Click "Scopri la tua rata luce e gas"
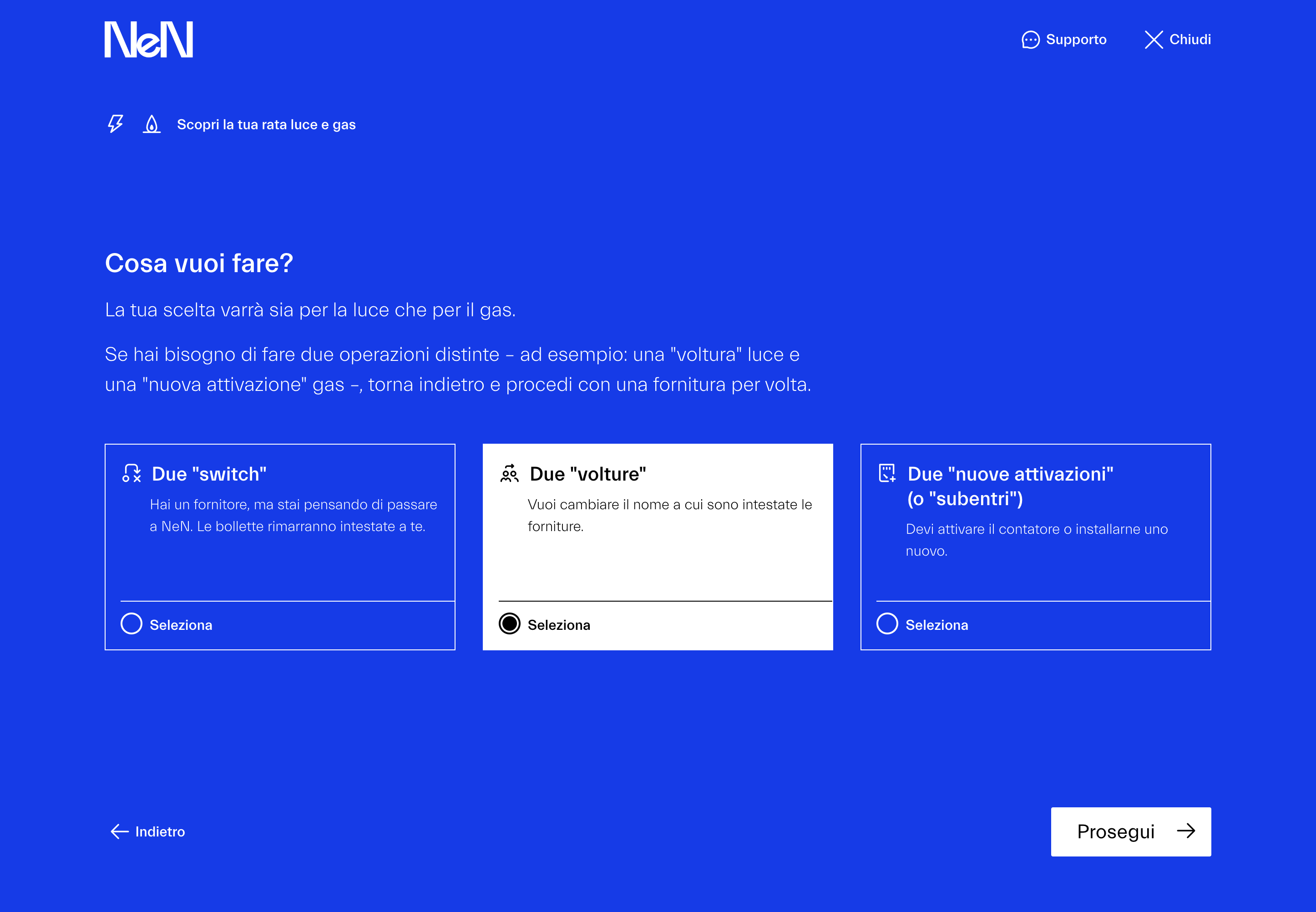Viewport: 1316px width, 912px height. coord(266,125)
